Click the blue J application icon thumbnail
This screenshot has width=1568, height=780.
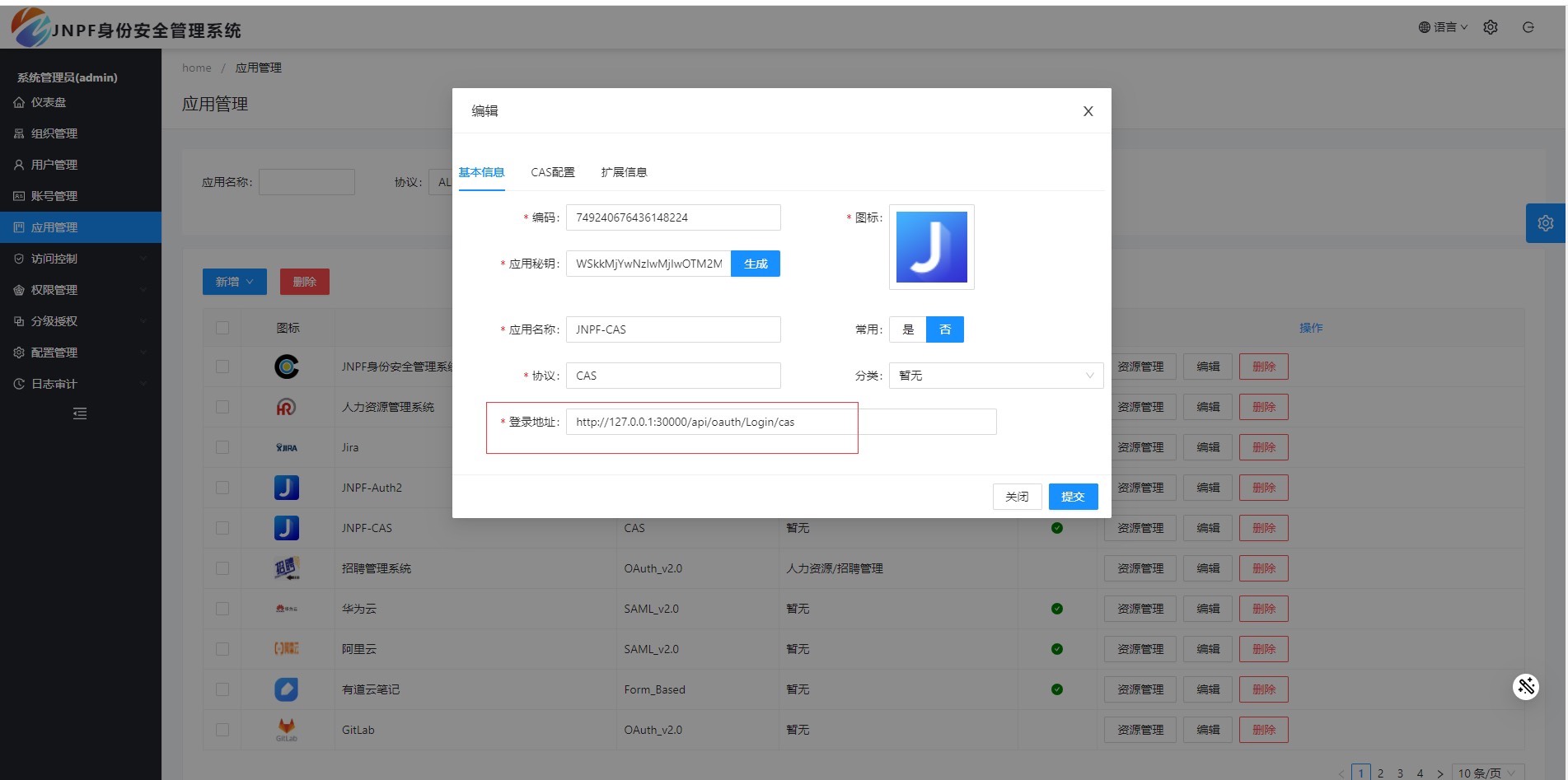coord(931,247)
